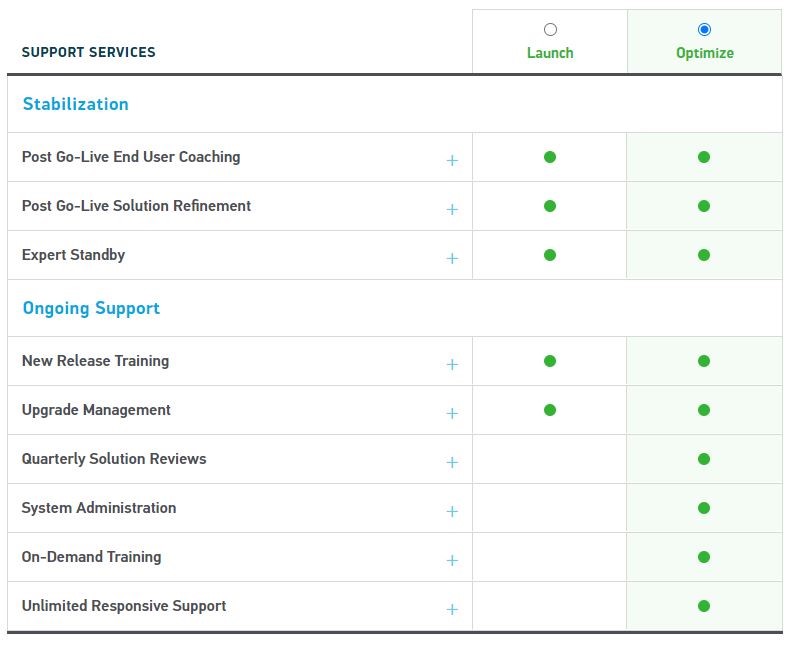Open On-Demand Training plus icon
Image resolution: width=789 pixels, height=646 pixels.
(x=452, y=560)
